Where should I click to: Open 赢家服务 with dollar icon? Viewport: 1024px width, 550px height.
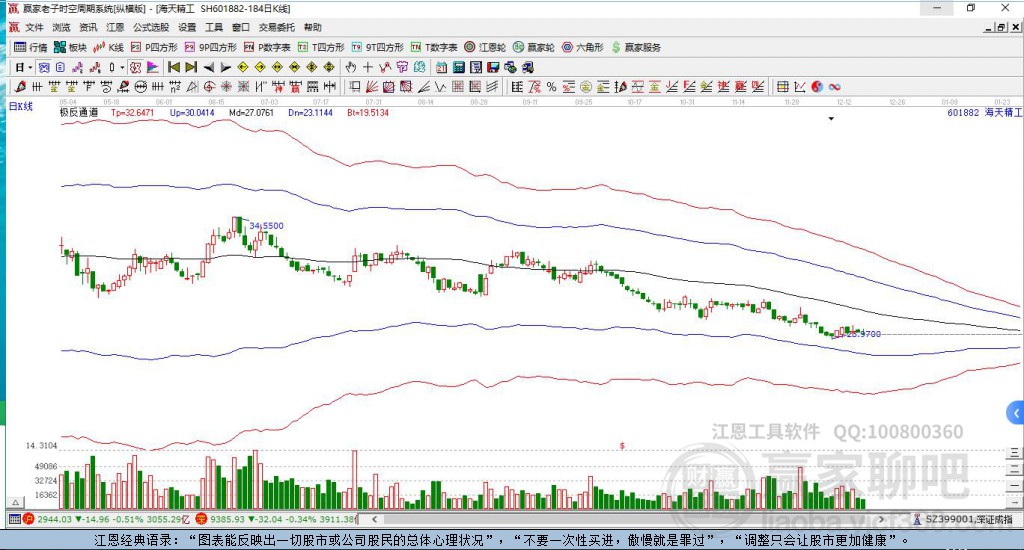pos(635,47)
